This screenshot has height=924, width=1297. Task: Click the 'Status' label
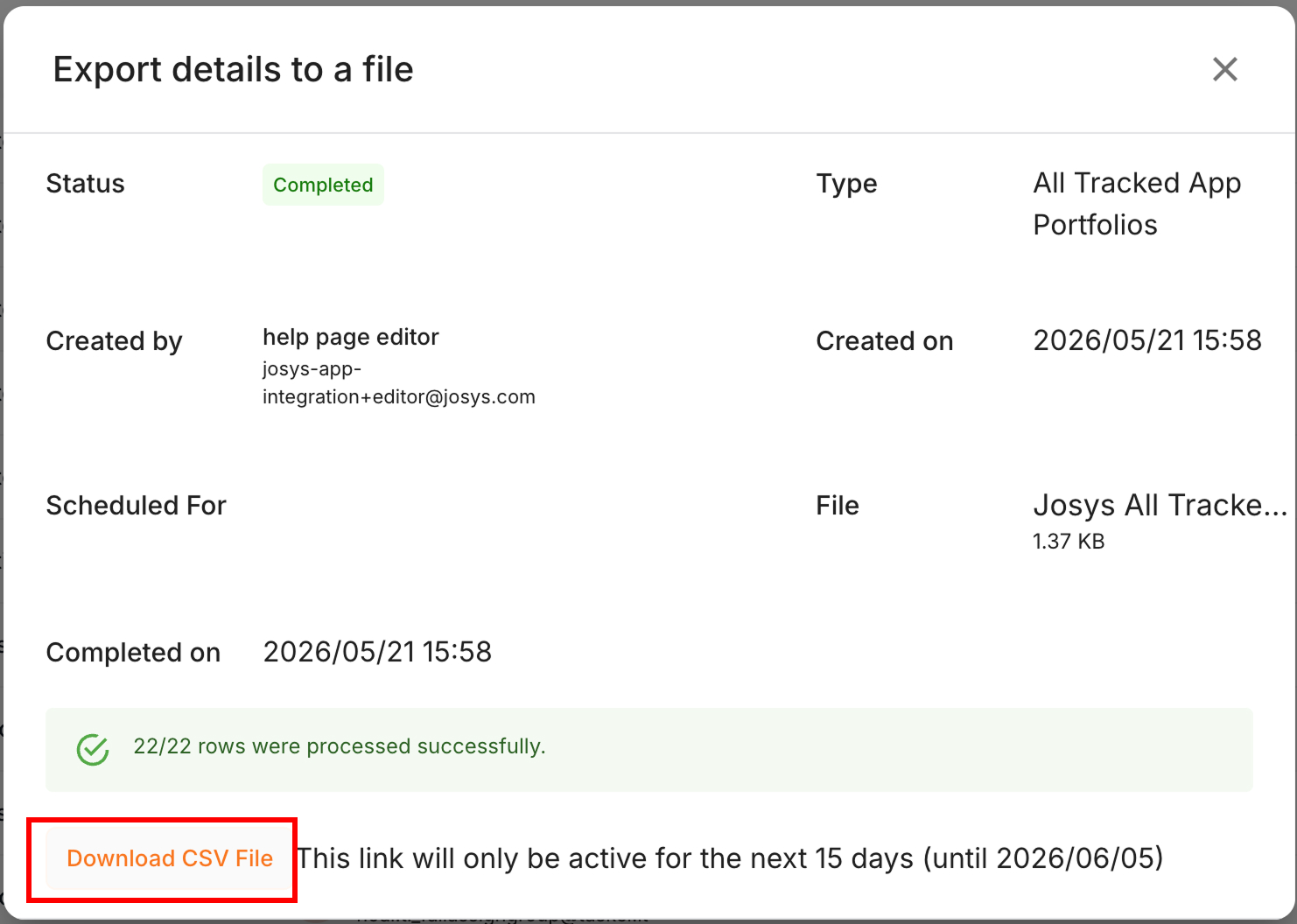[85, 183]
